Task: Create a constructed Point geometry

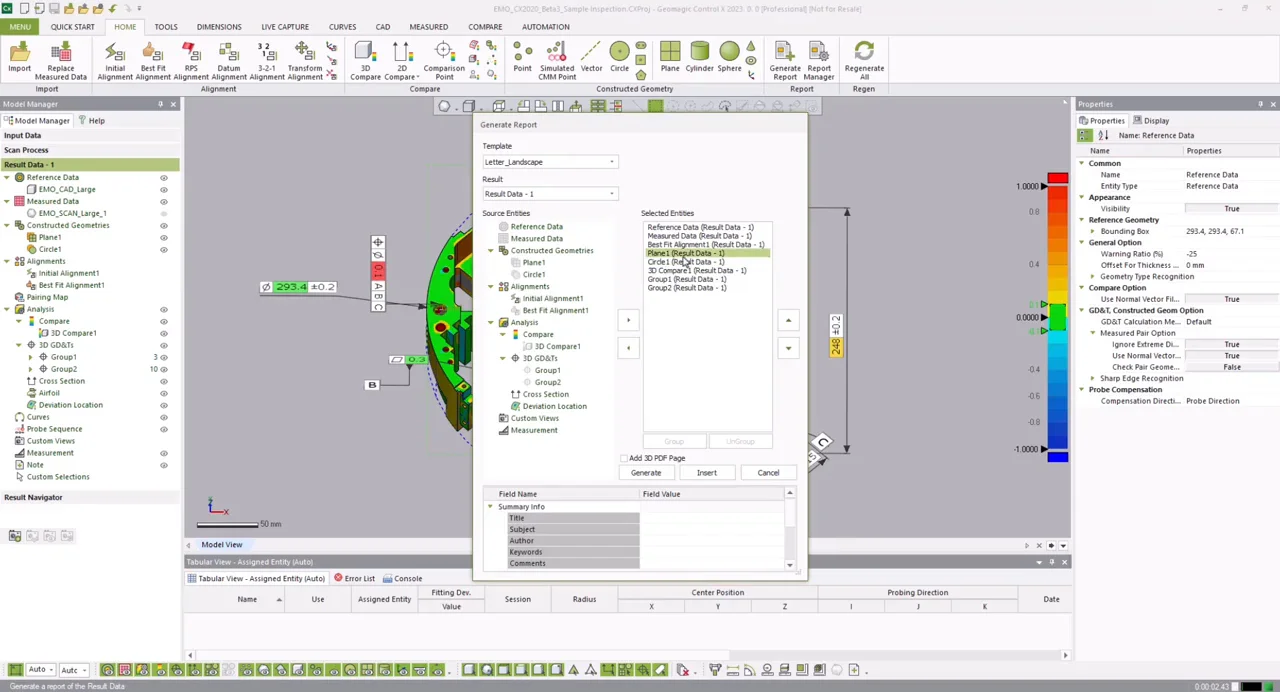Action: [x=522, y=58]
